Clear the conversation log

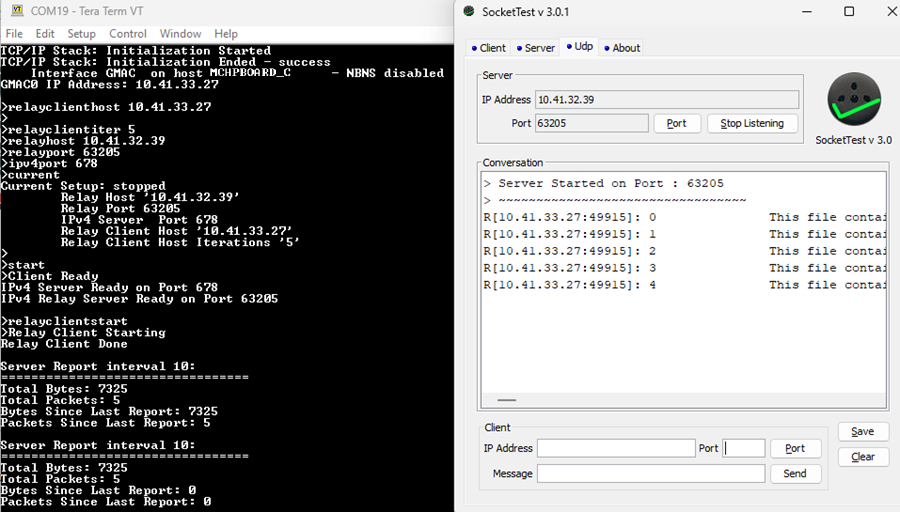pyautogui.click(x=863, y=457)
